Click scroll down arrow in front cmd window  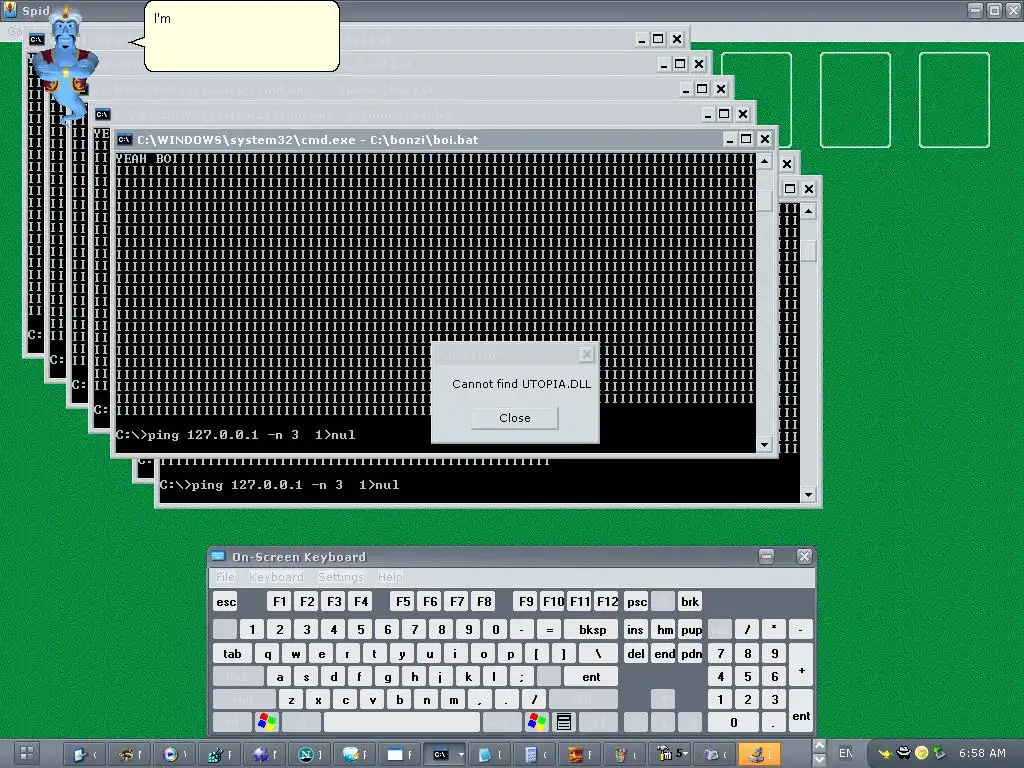tap(764, 445)
